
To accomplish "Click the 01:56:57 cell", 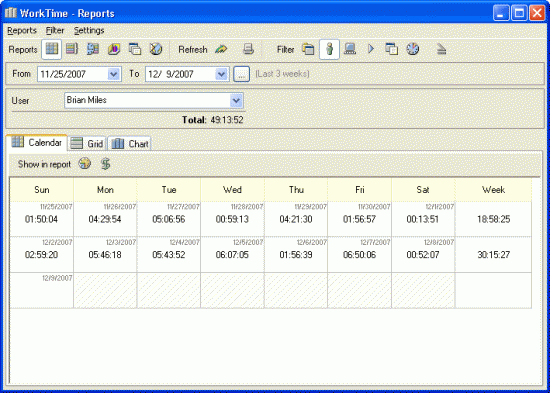I will (x=360, y=219).
